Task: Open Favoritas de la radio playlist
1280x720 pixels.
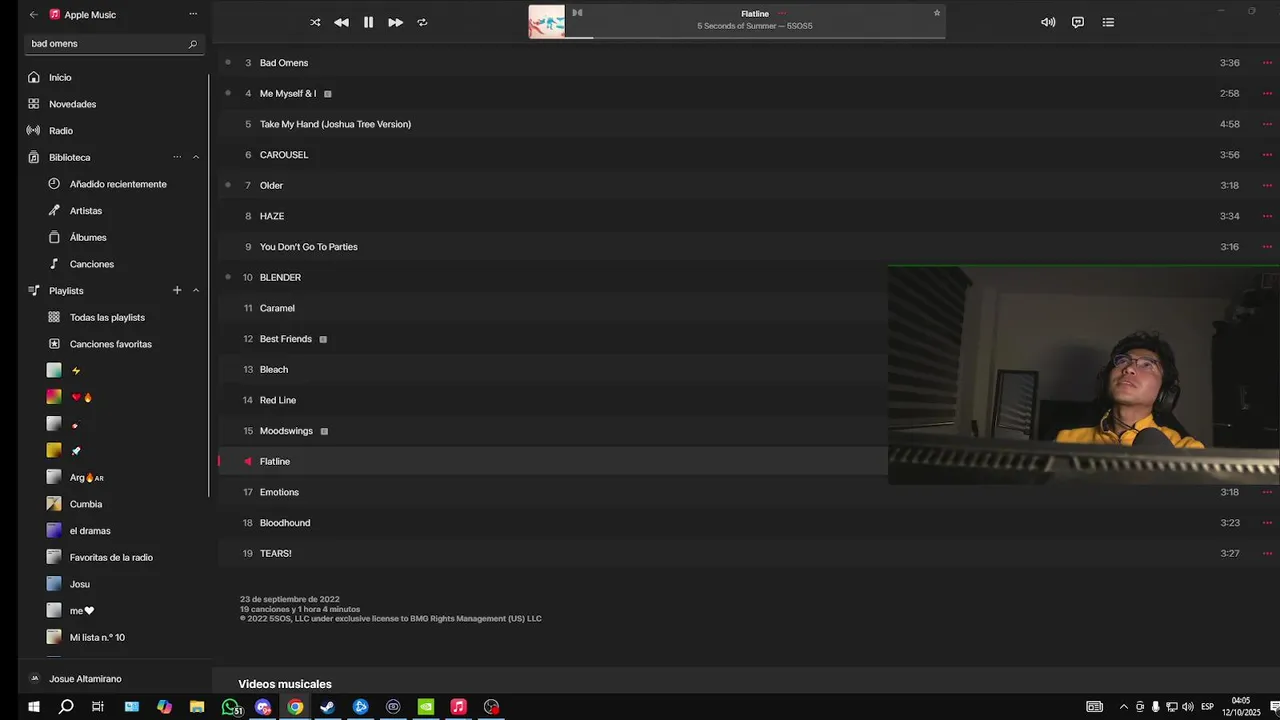Action: (112, 557)
